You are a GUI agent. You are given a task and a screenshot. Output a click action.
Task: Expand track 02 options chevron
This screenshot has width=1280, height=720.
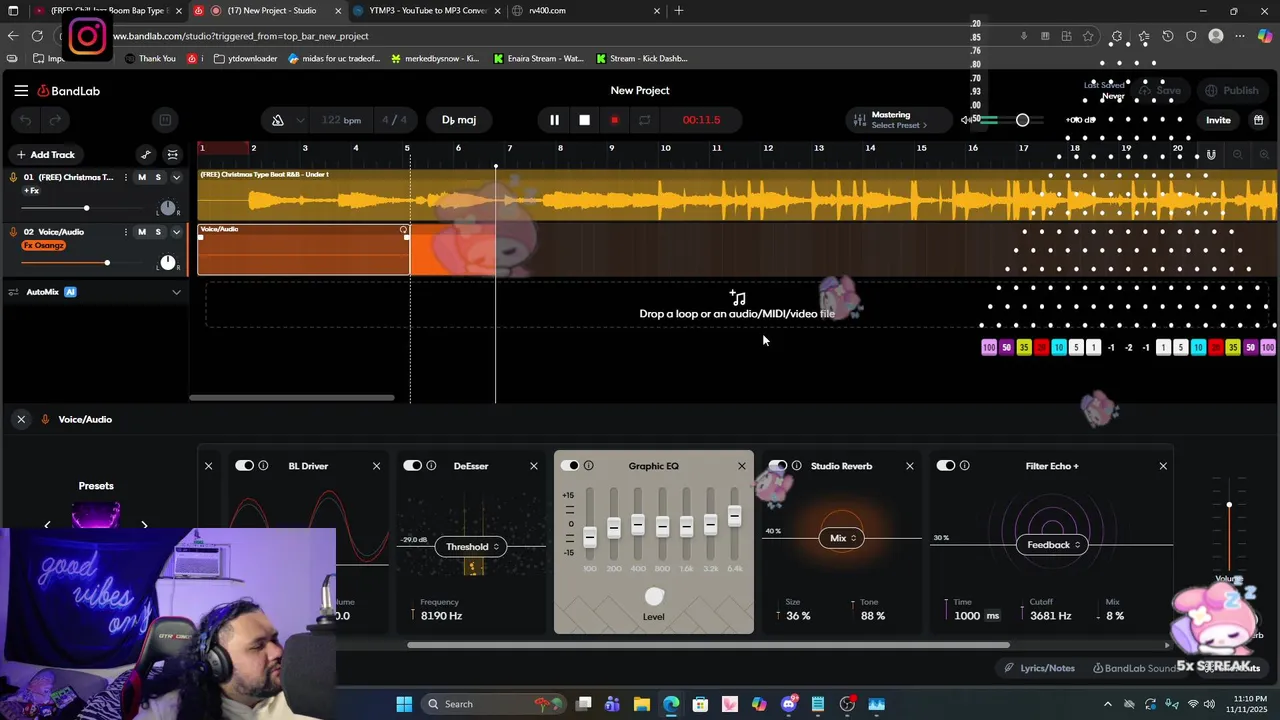point(176,232)
